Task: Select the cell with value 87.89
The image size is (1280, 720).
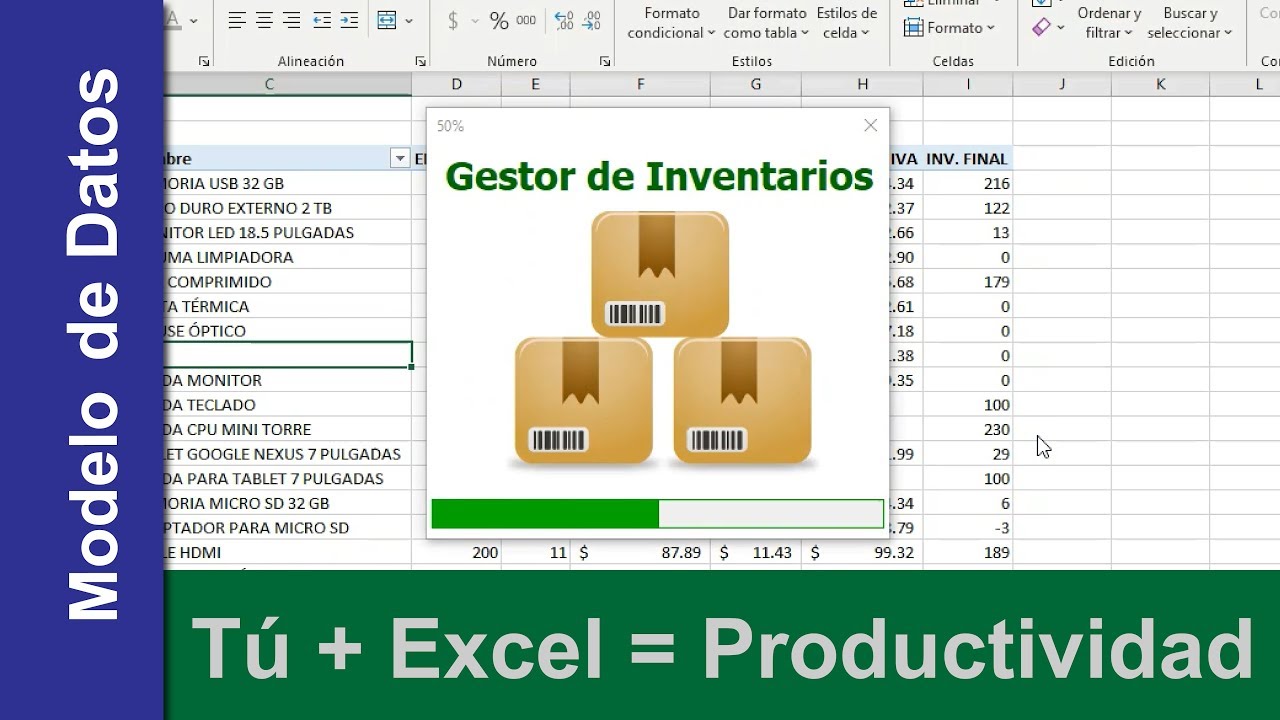Action: tap(640, 552)
